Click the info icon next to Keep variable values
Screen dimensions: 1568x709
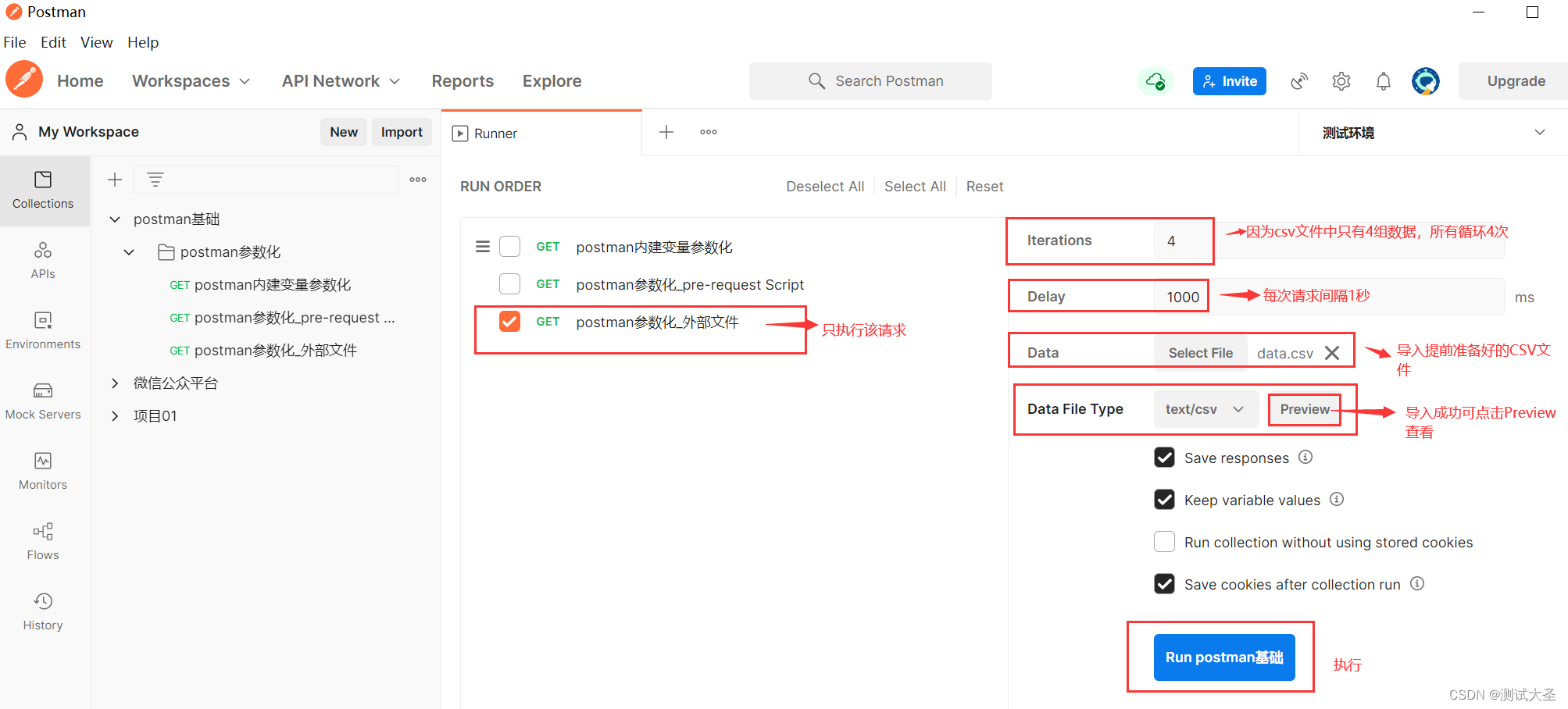tap(1337, 499)
